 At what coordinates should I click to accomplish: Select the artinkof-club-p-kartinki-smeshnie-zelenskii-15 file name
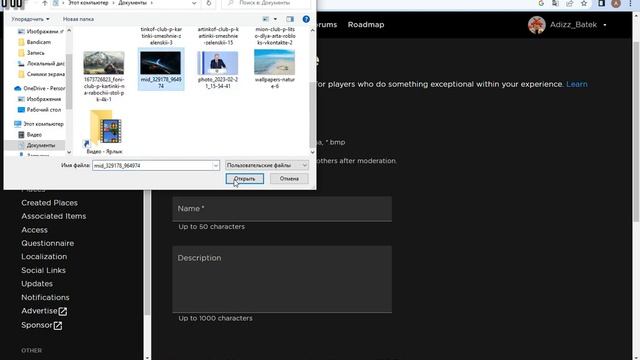[x=218, y=36]
